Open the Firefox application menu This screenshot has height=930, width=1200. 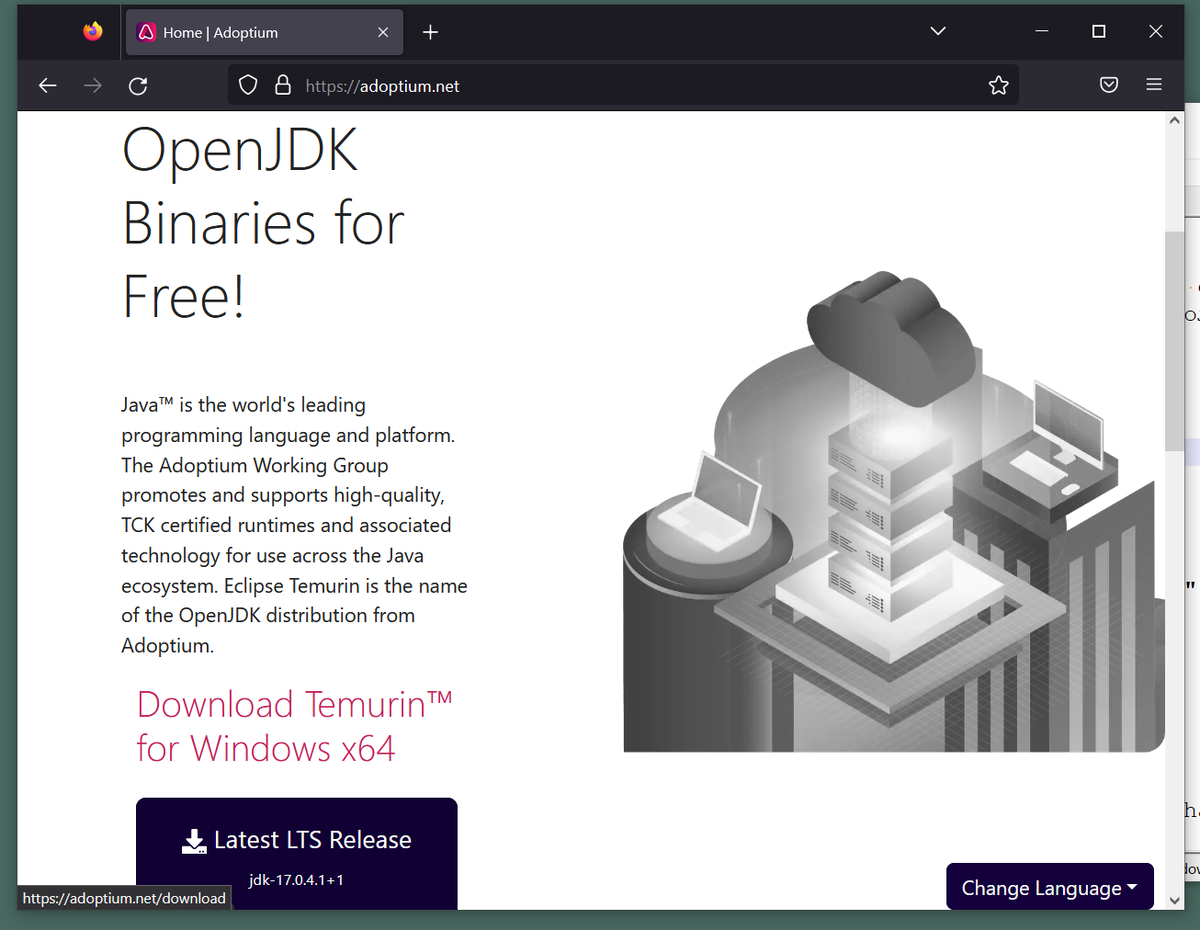1154,86
